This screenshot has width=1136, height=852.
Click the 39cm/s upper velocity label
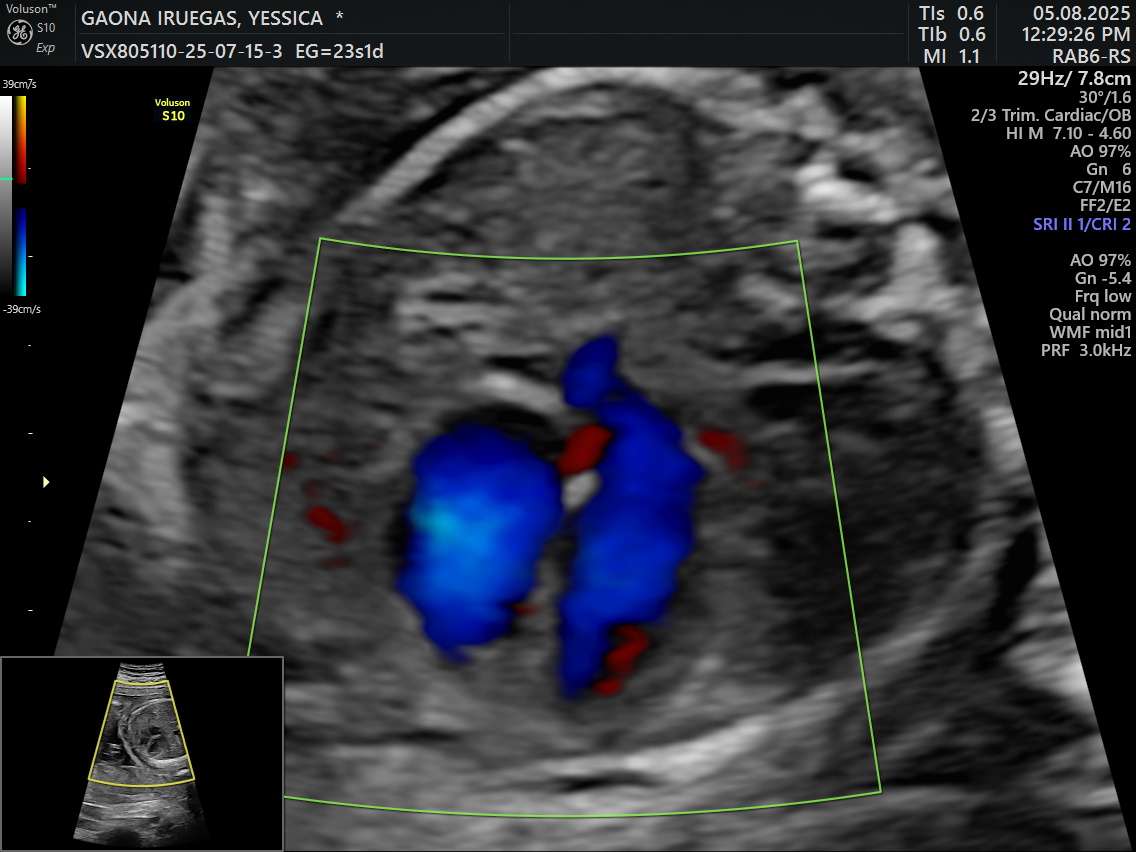pos(20,84)
